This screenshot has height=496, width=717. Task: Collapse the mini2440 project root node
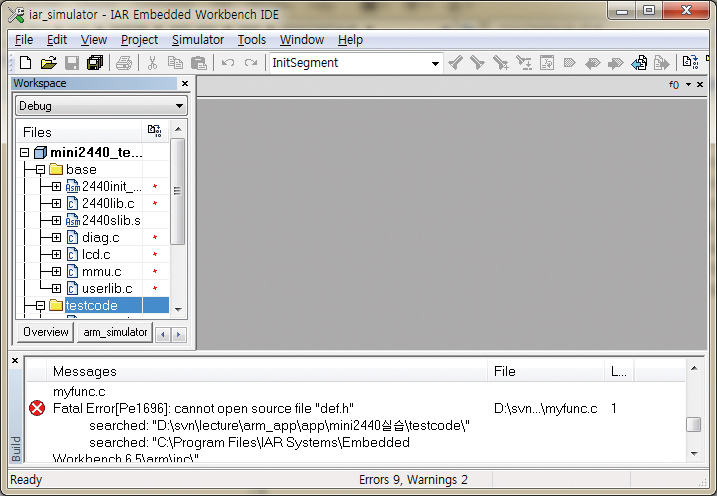pyautogui.click(x=25, y=153)
